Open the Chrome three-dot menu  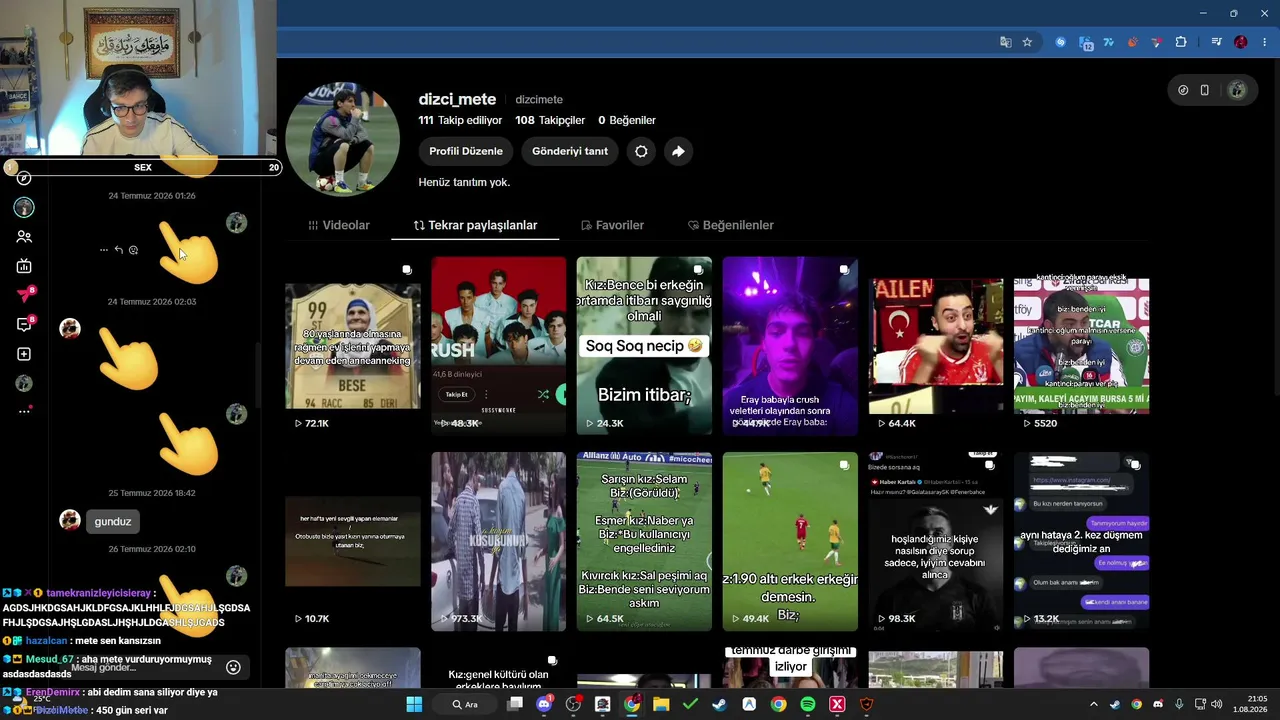(x=1263, y=42)
